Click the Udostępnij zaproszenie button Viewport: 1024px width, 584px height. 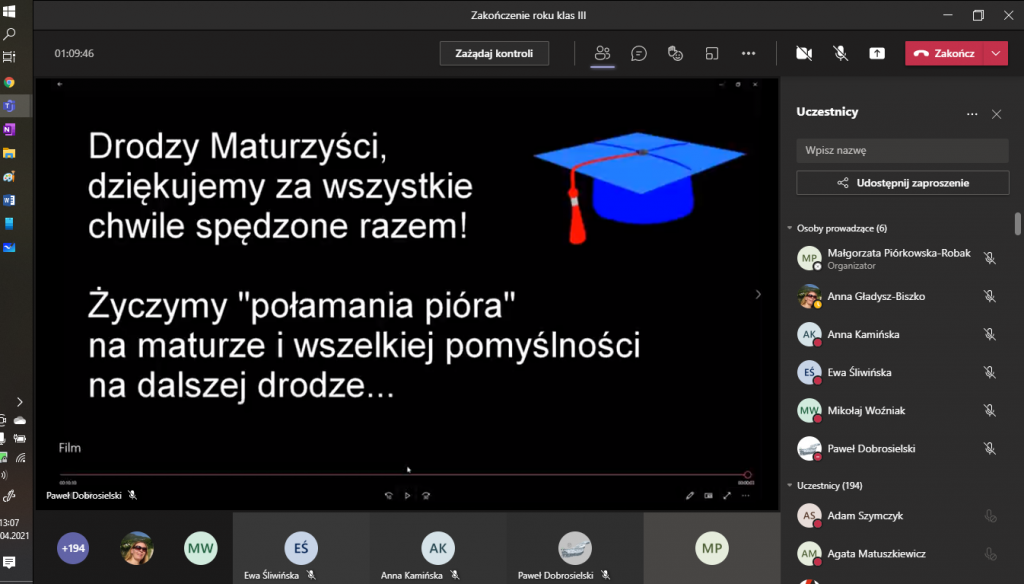(x=902, y=183)
